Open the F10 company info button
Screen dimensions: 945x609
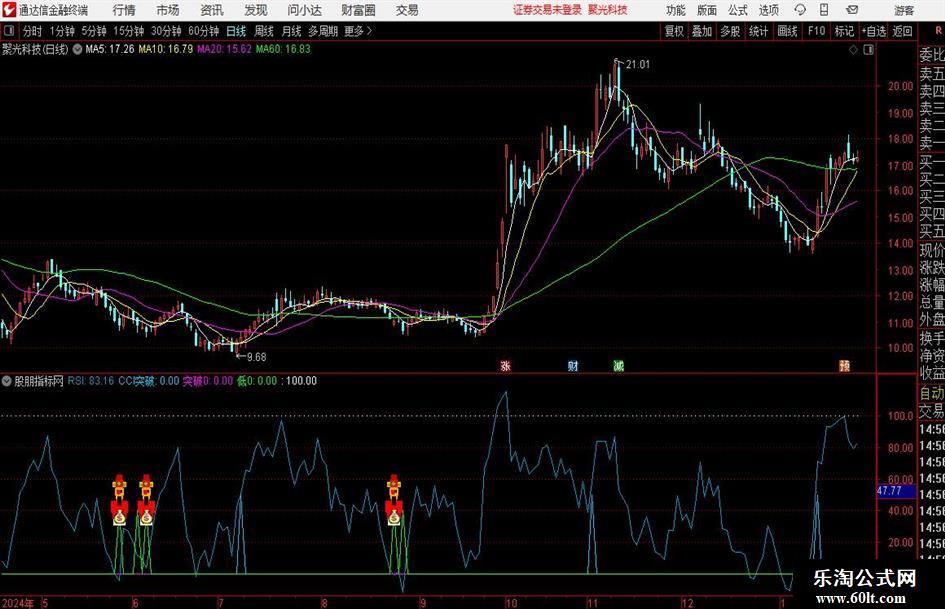[816, 31]
